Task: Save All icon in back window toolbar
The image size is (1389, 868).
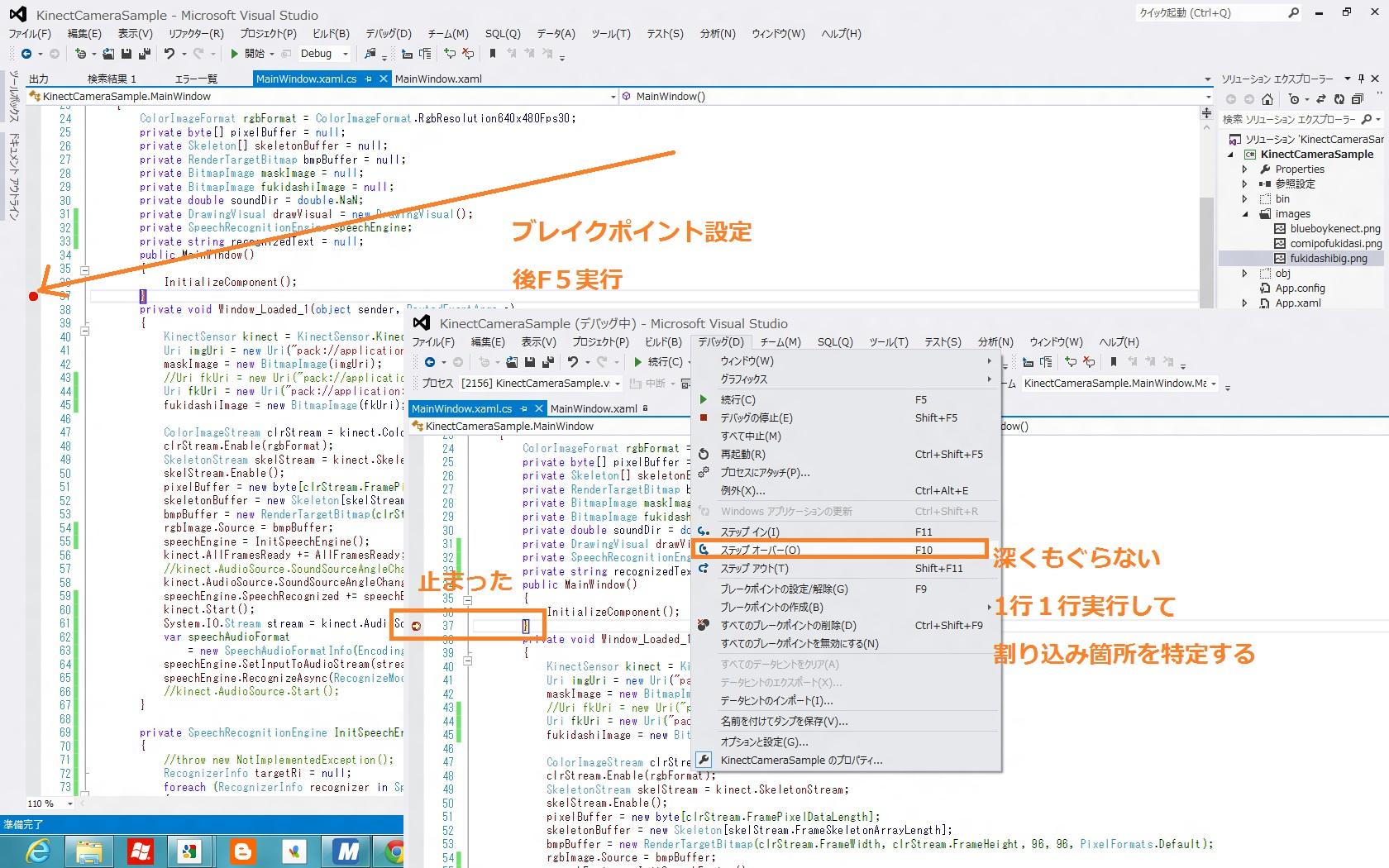Action: coord(144,54)
